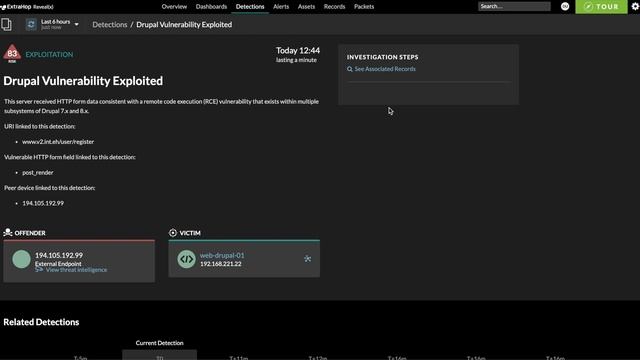
Task: Select offender IP 194.105.192.99 card title
Action: tap(59, 255)
